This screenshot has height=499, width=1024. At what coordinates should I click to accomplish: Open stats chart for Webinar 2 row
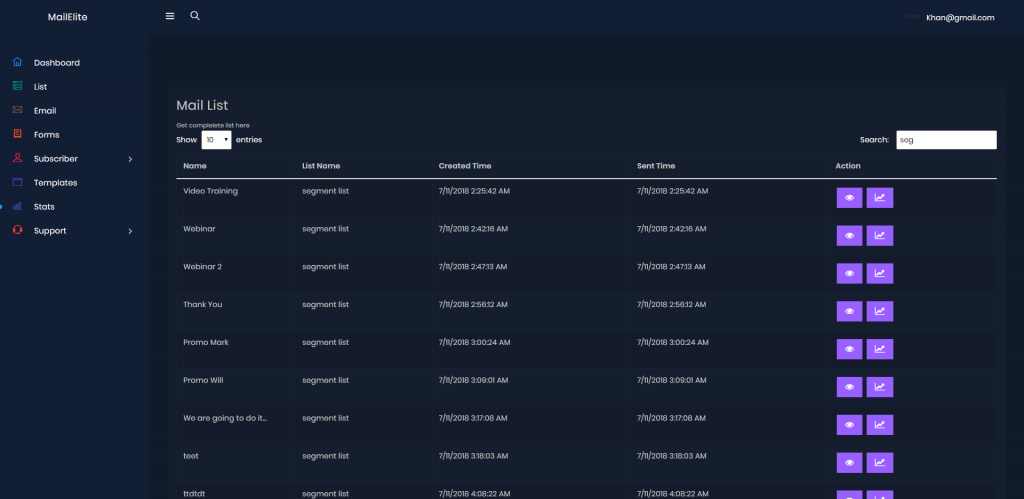point(880,273)
